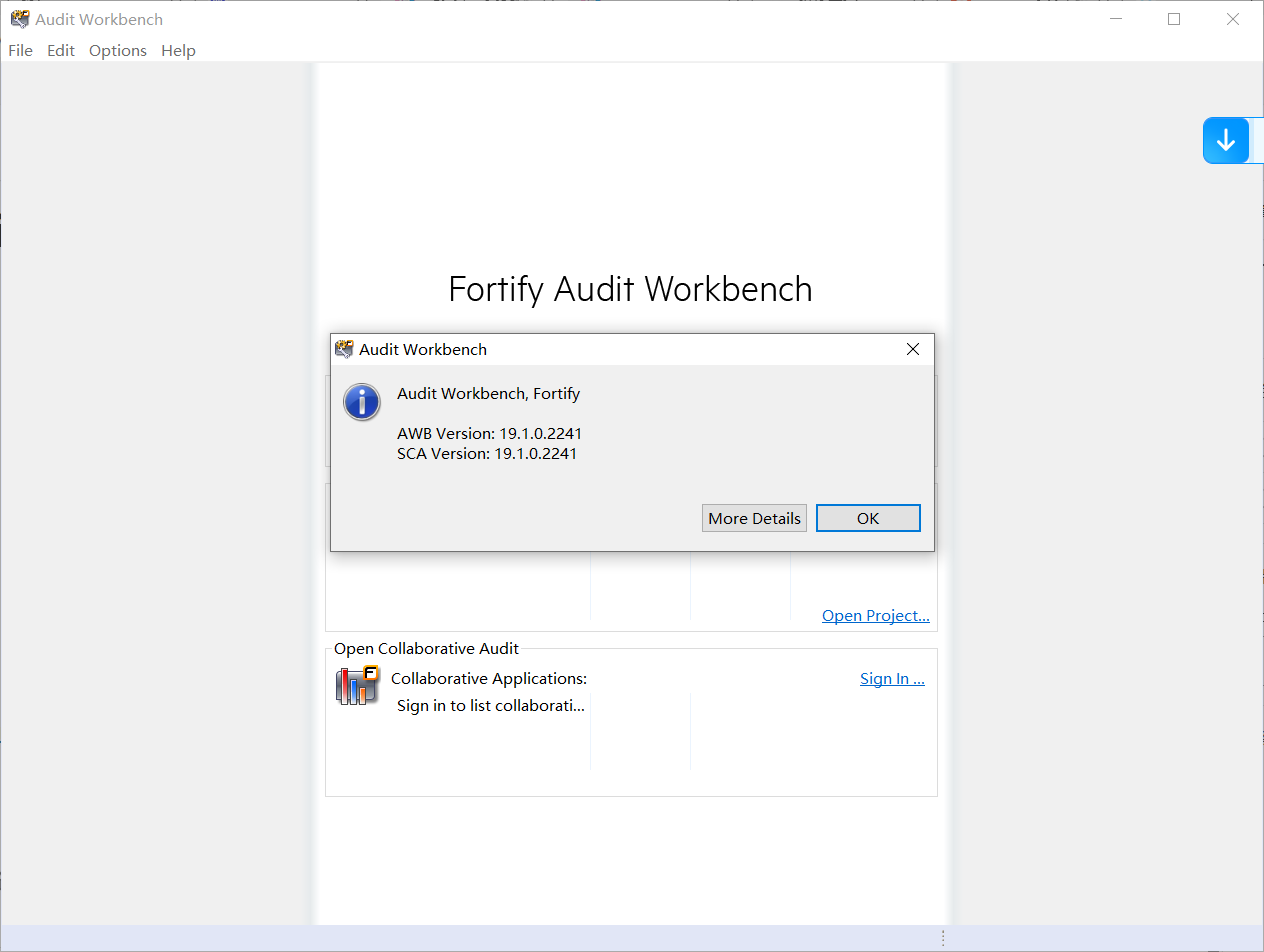Click the Audit Workbench title bar app icon
Viewport: 1264px width, 952px height.
pos(20,19)
